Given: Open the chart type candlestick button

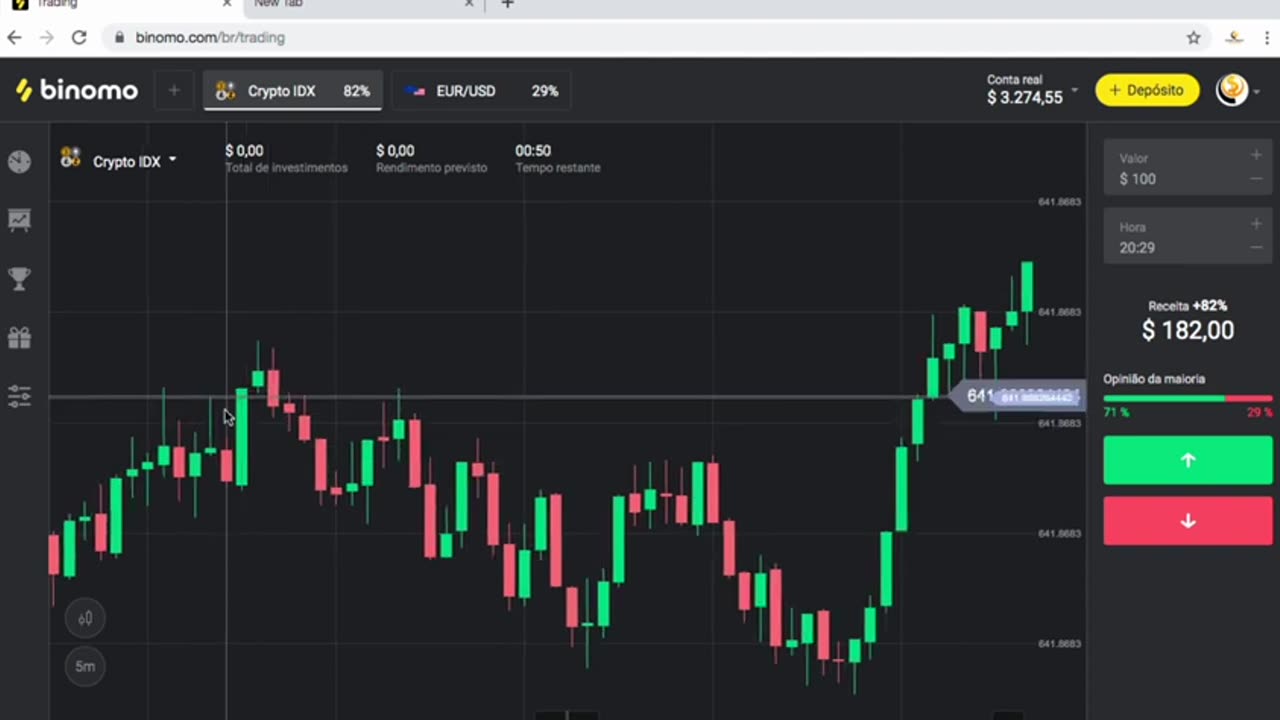Looking at the screenshot, I should pyautogui.click(x=85, y=618).
